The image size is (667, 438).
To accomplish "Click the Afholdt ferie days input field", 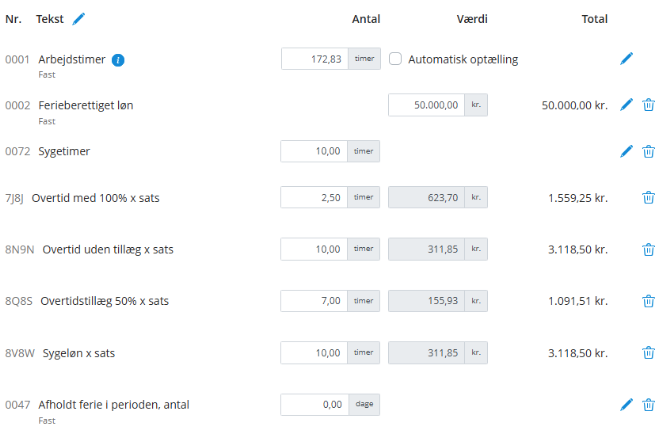I will 315,404.
